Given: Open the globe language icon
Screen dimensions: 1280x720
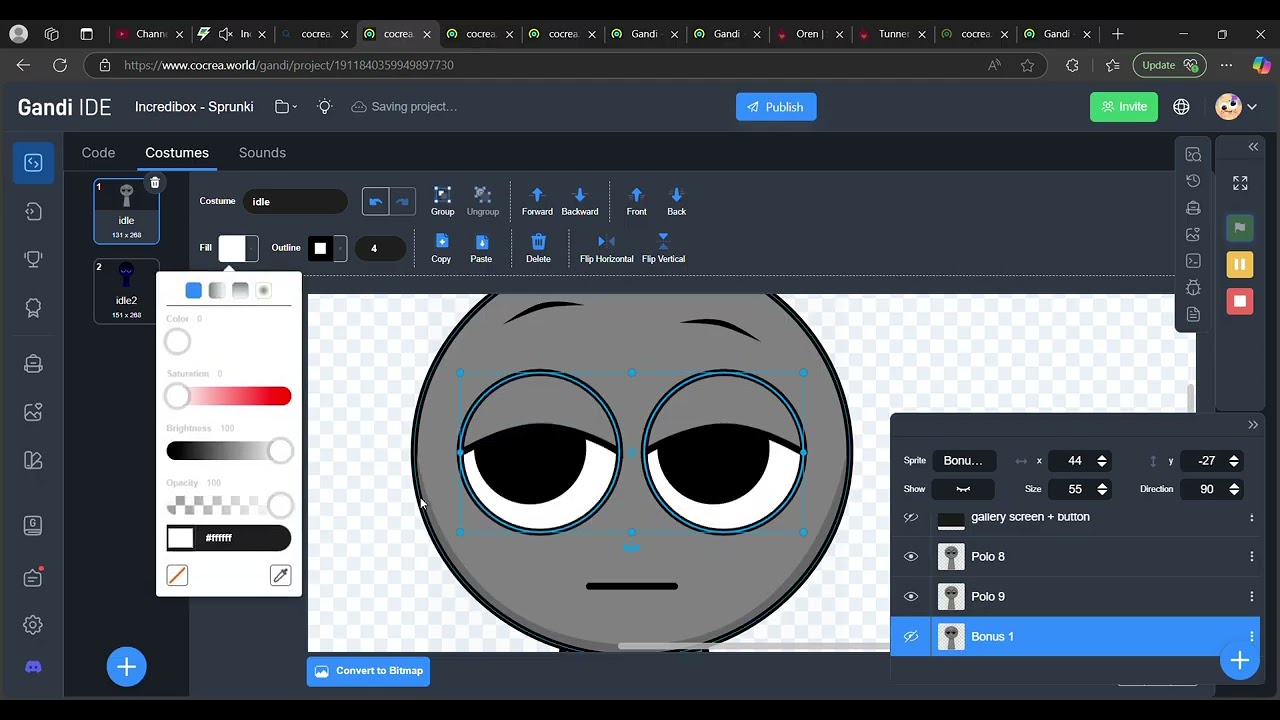Looking at the screenshot, I should pyautogui.click(x=1181, y=107).
